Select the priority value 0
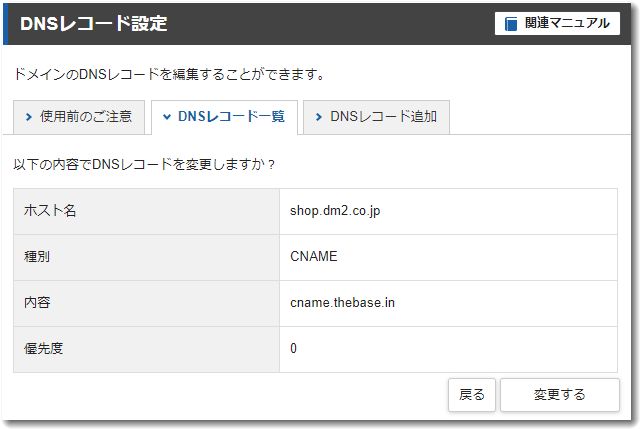The width and height of the screenshot is (640, 429). (x=293, y=349)
